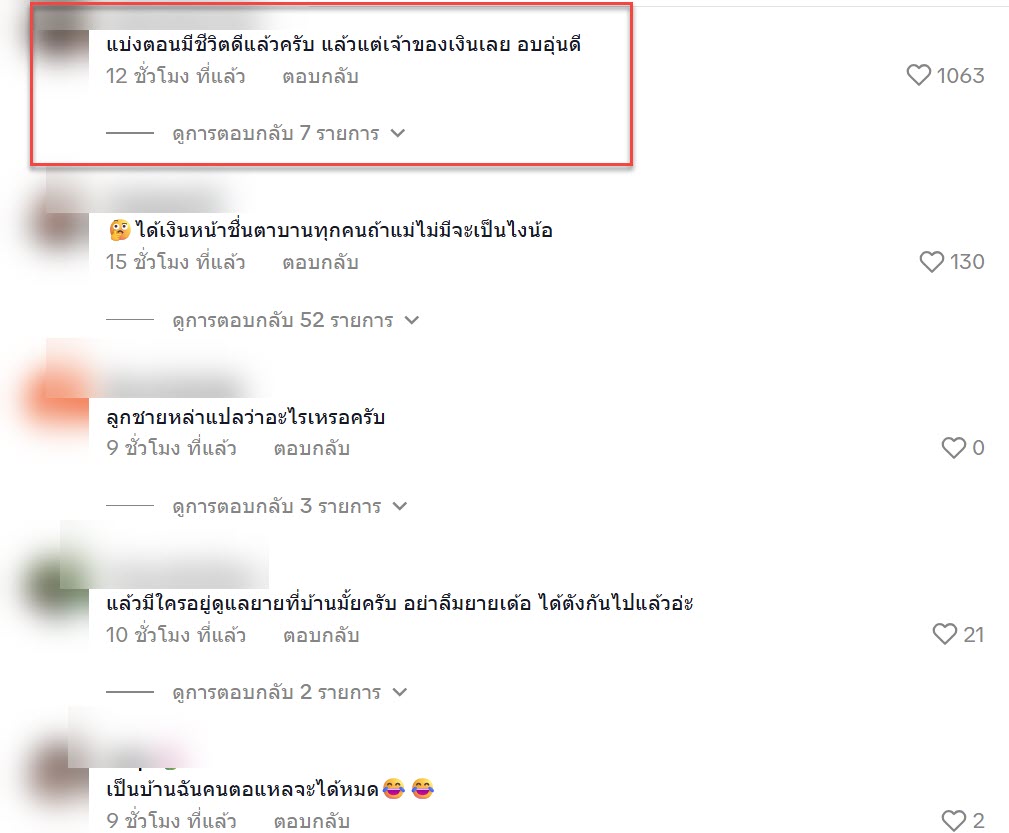
Task: Reply to the 15-hour-old comment
Action: pyautogui.click(x=320, y=263)
